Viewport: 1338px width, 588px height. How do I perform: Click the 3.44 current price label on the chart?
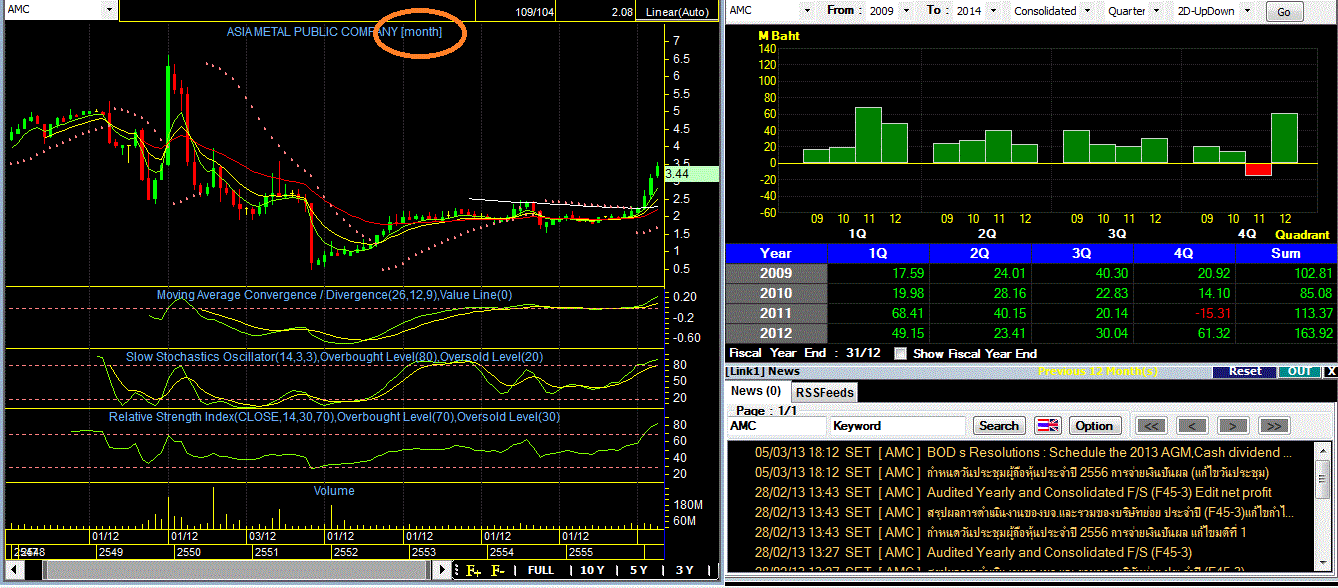(x=691, y=174)
